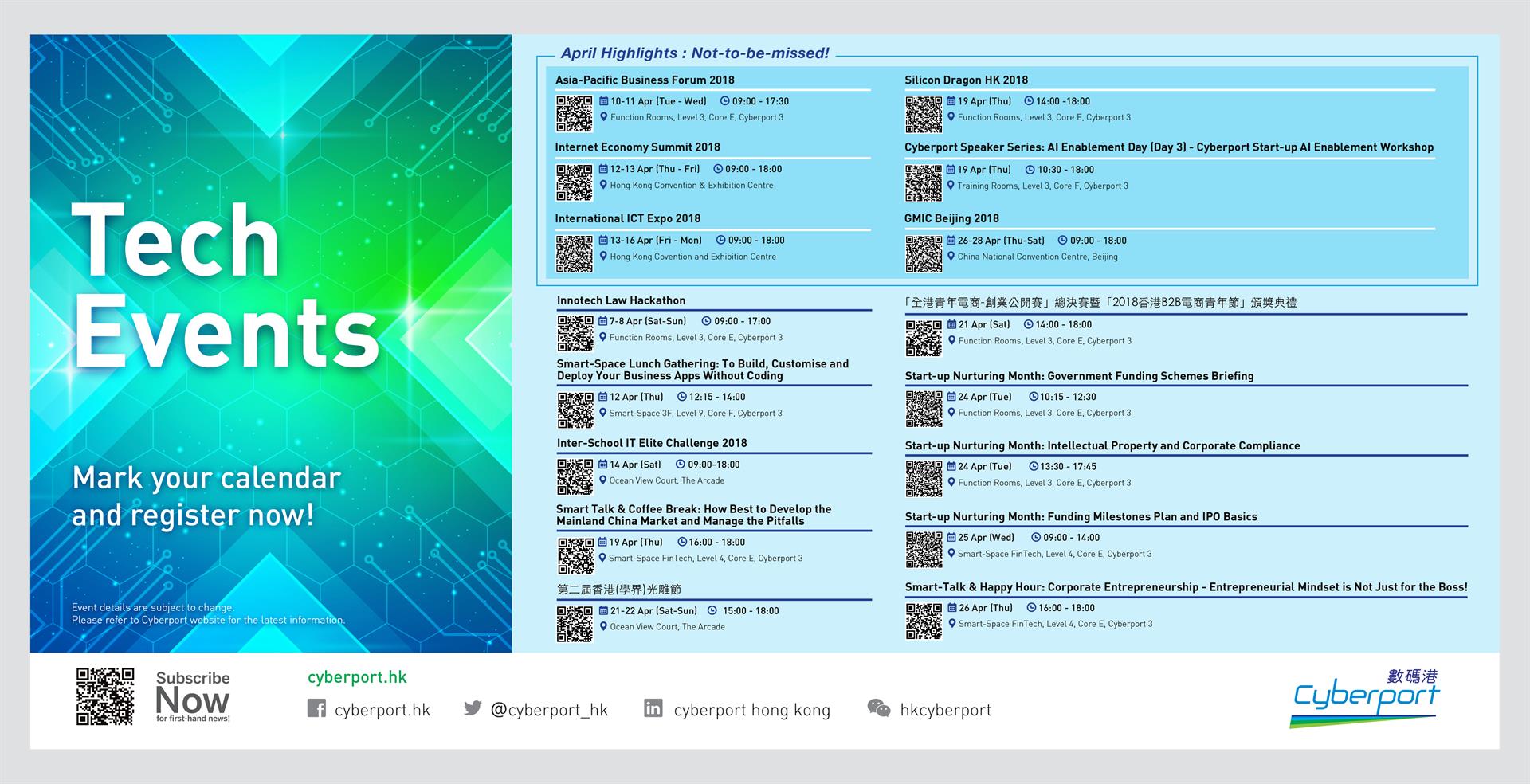
Task: Click QR code for Government Funding Schemes Briefing
Action: [x=924, y=409]
